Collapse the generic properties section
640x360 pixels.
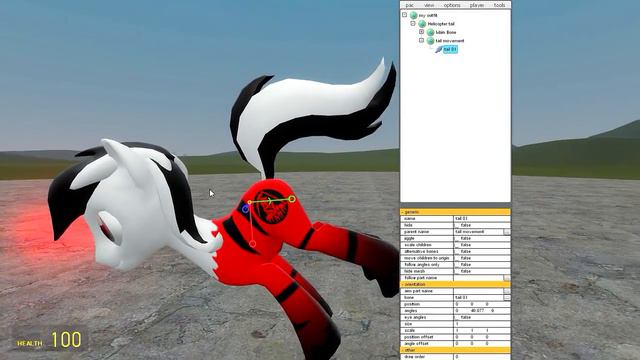tap(455, 212)
